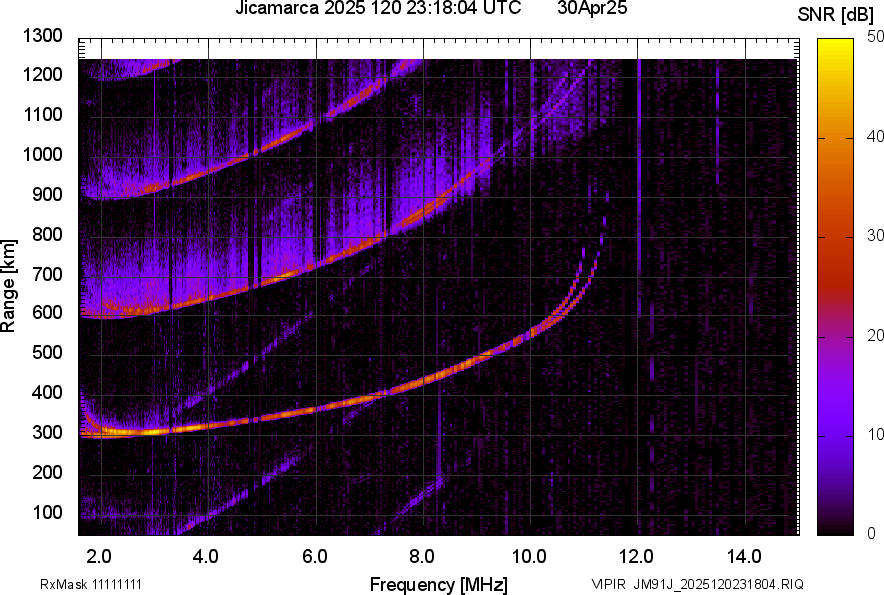Click the 10 colorbar tick value

pyautogui.click(x=876, y=435)
